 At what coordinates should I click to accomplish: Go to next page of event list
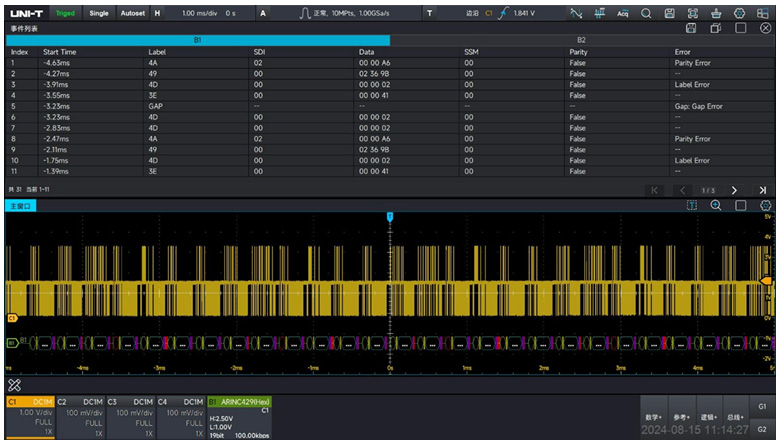point(734,190)
